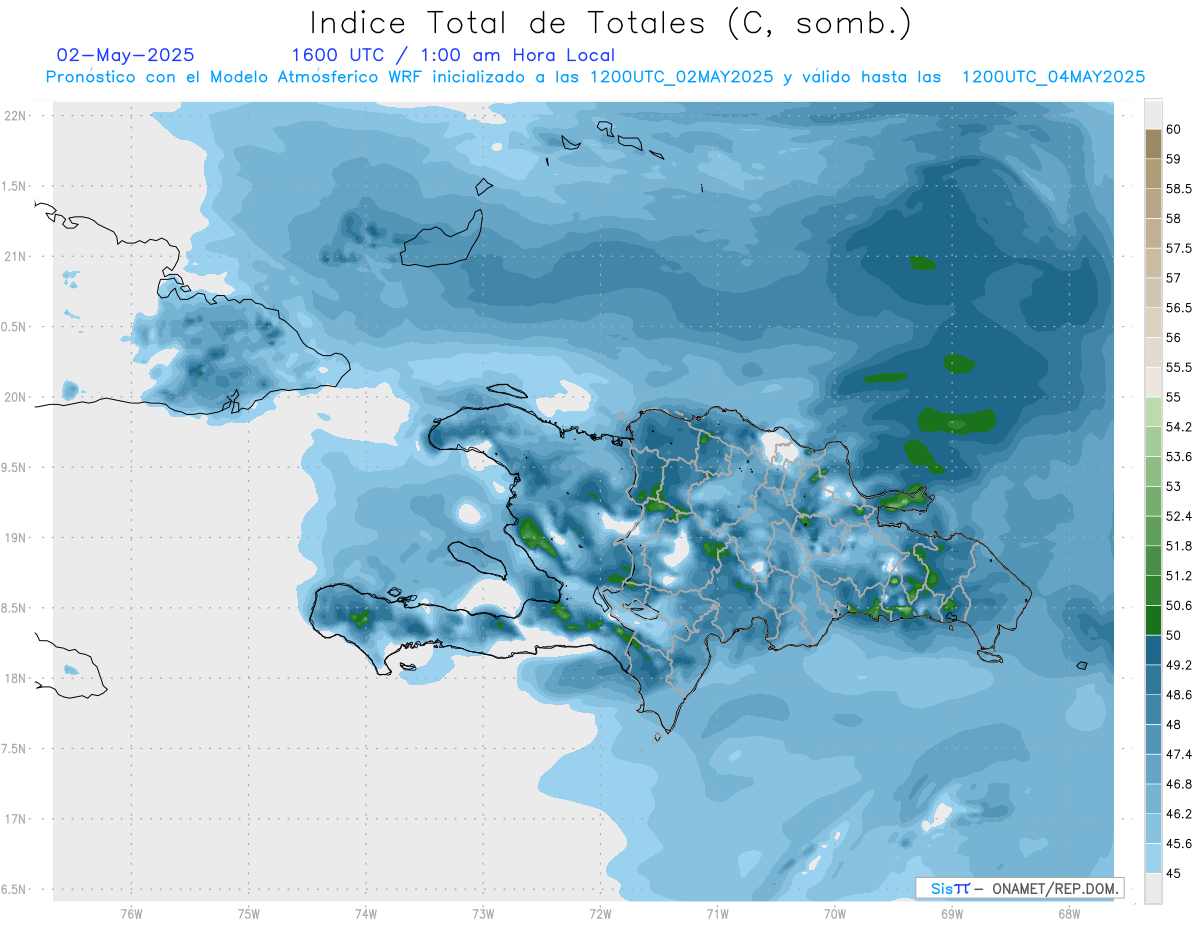Click the "46.2" color scale label

[1179, 814]
